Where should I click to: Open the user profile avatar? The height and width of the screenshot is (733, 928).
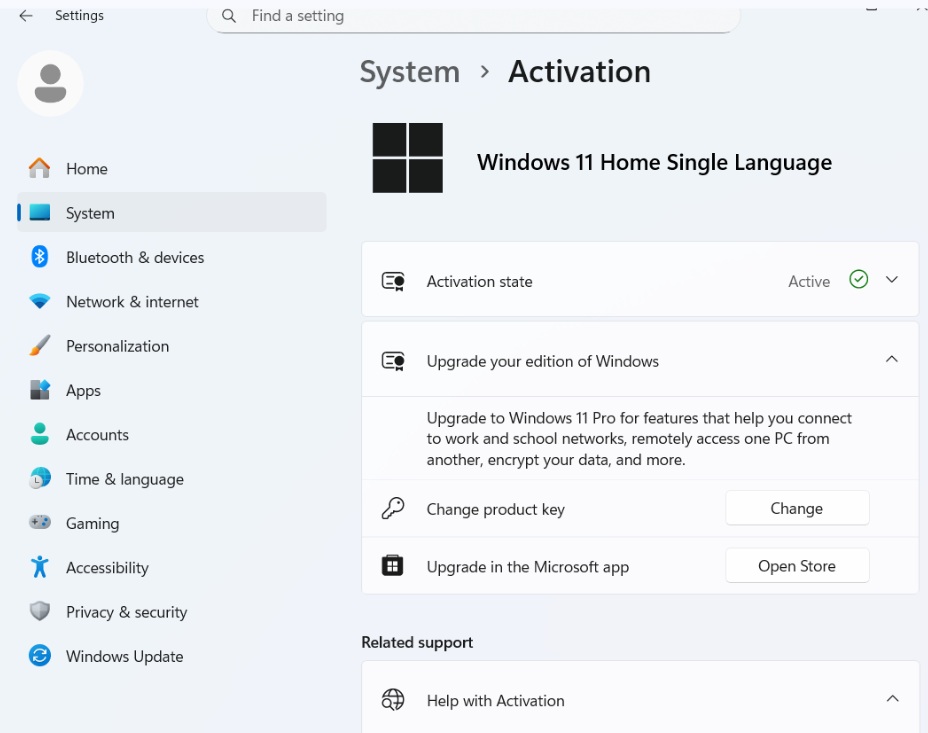[x=50, y=83]
